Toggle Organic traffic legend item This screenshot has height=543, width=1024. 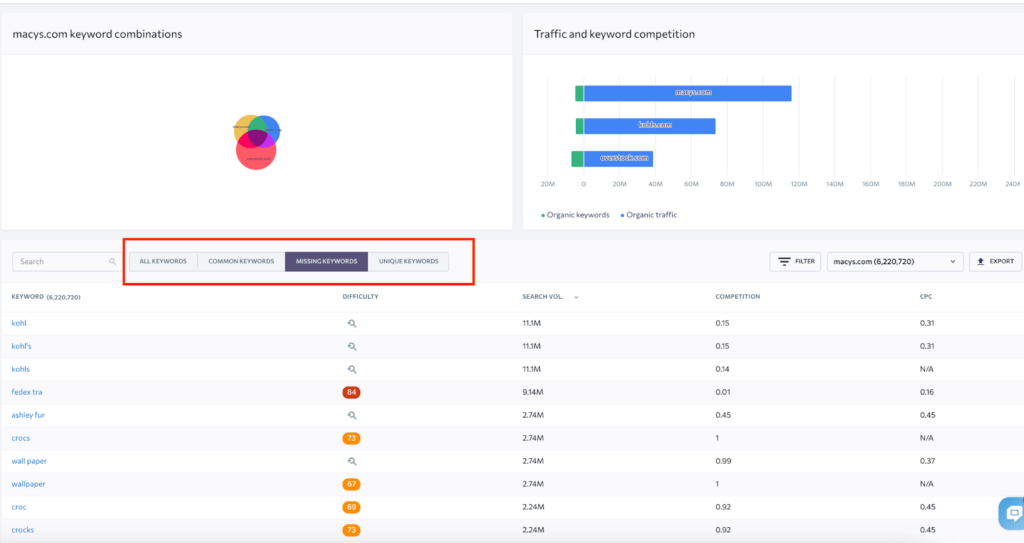pos(648,215)
